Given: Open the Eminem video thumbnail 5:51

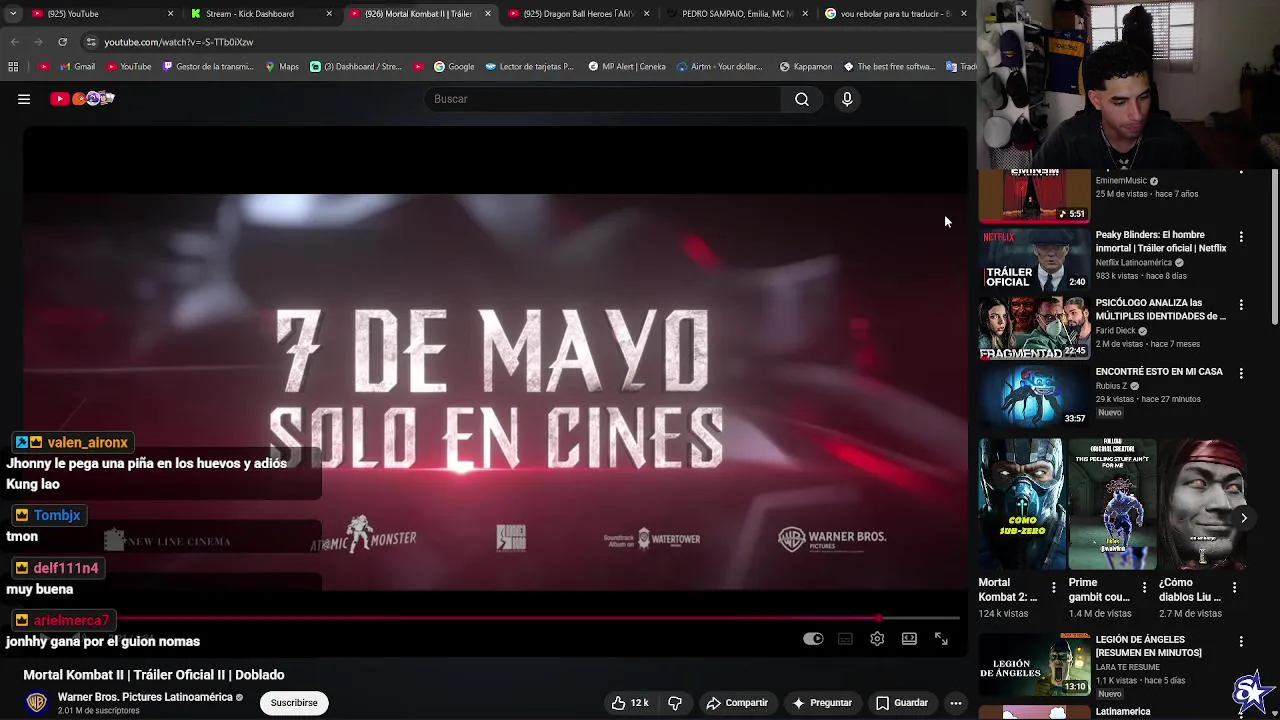Looking at the screenshot, I should (1034, 195).
